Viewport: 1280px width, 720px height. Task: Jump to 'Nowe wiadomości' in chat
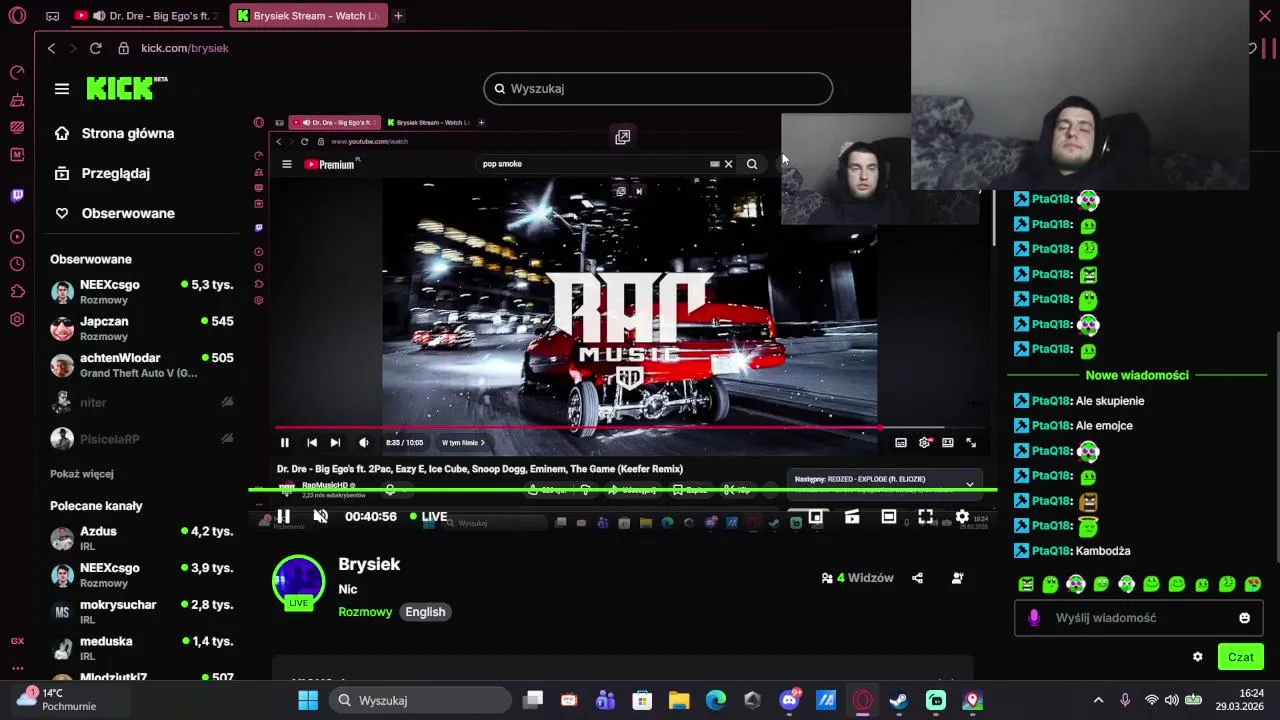[x=1137, y=375]
